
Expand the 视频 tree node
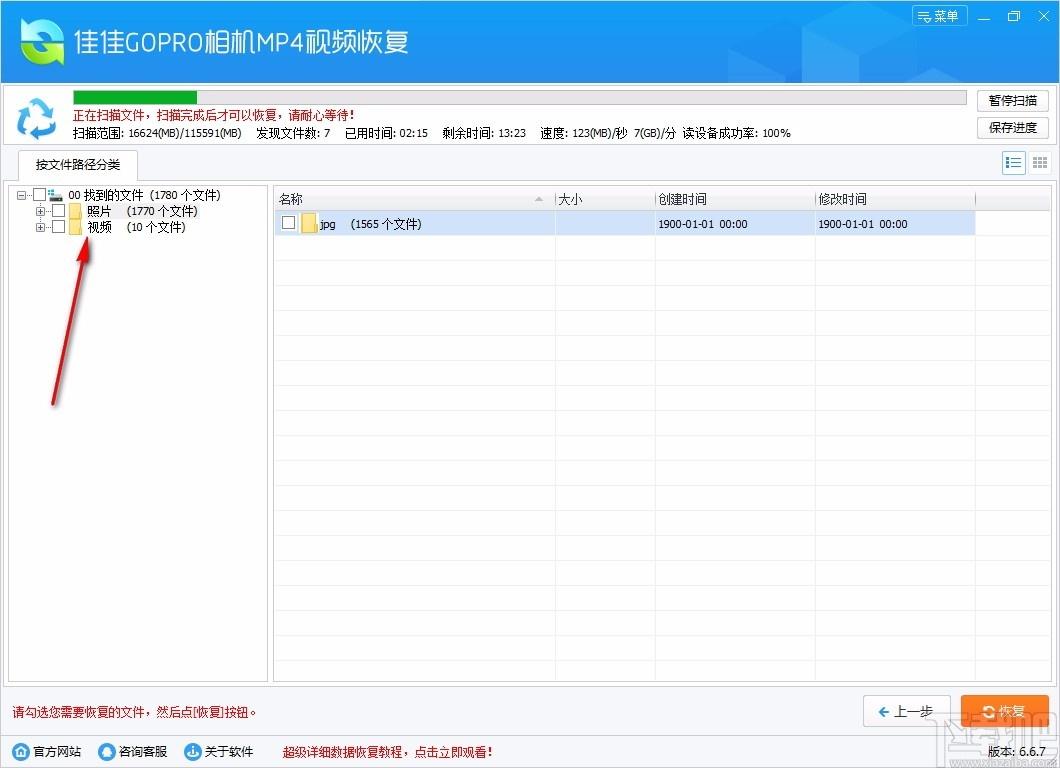tap(41, 228)
